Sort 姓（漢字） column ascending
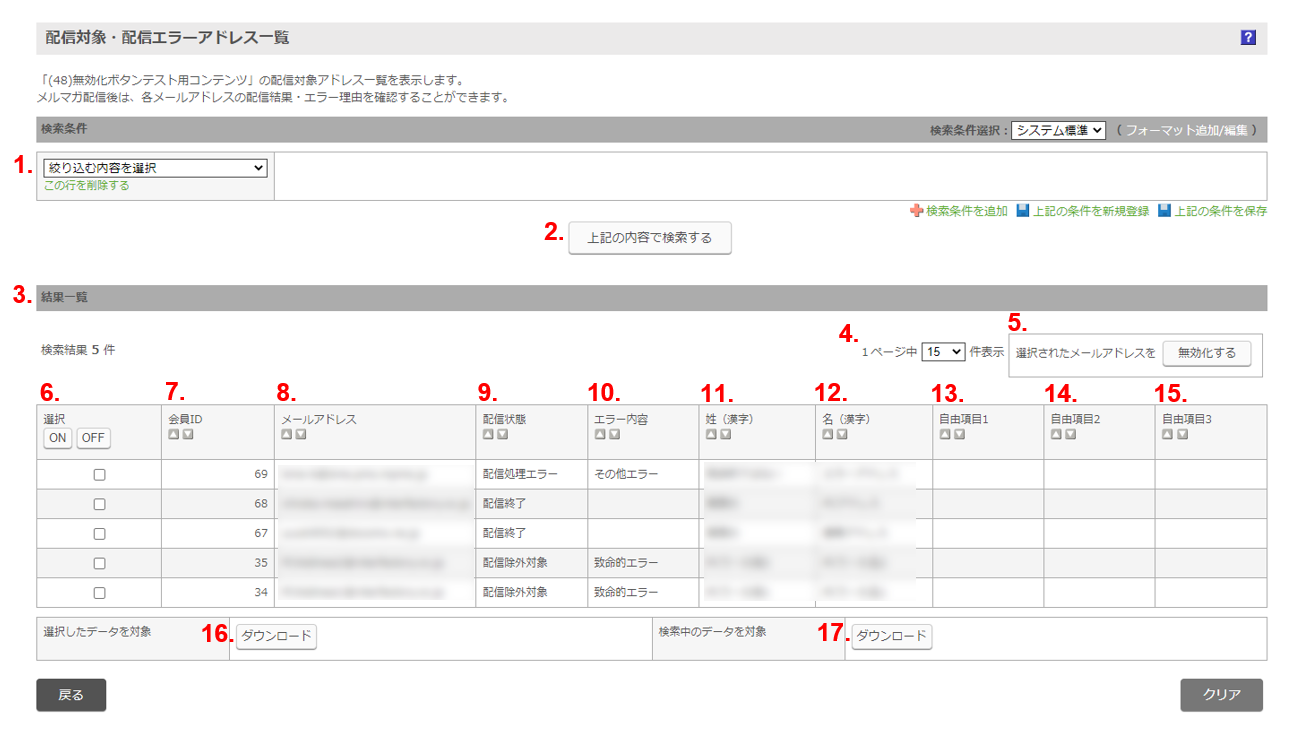 point(711,435)
